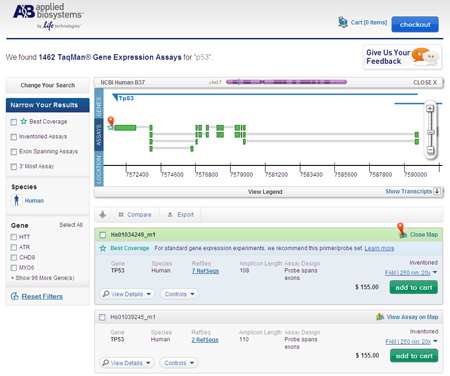
Task: Check the Best Coverage filter
Action: click(14, 122)
